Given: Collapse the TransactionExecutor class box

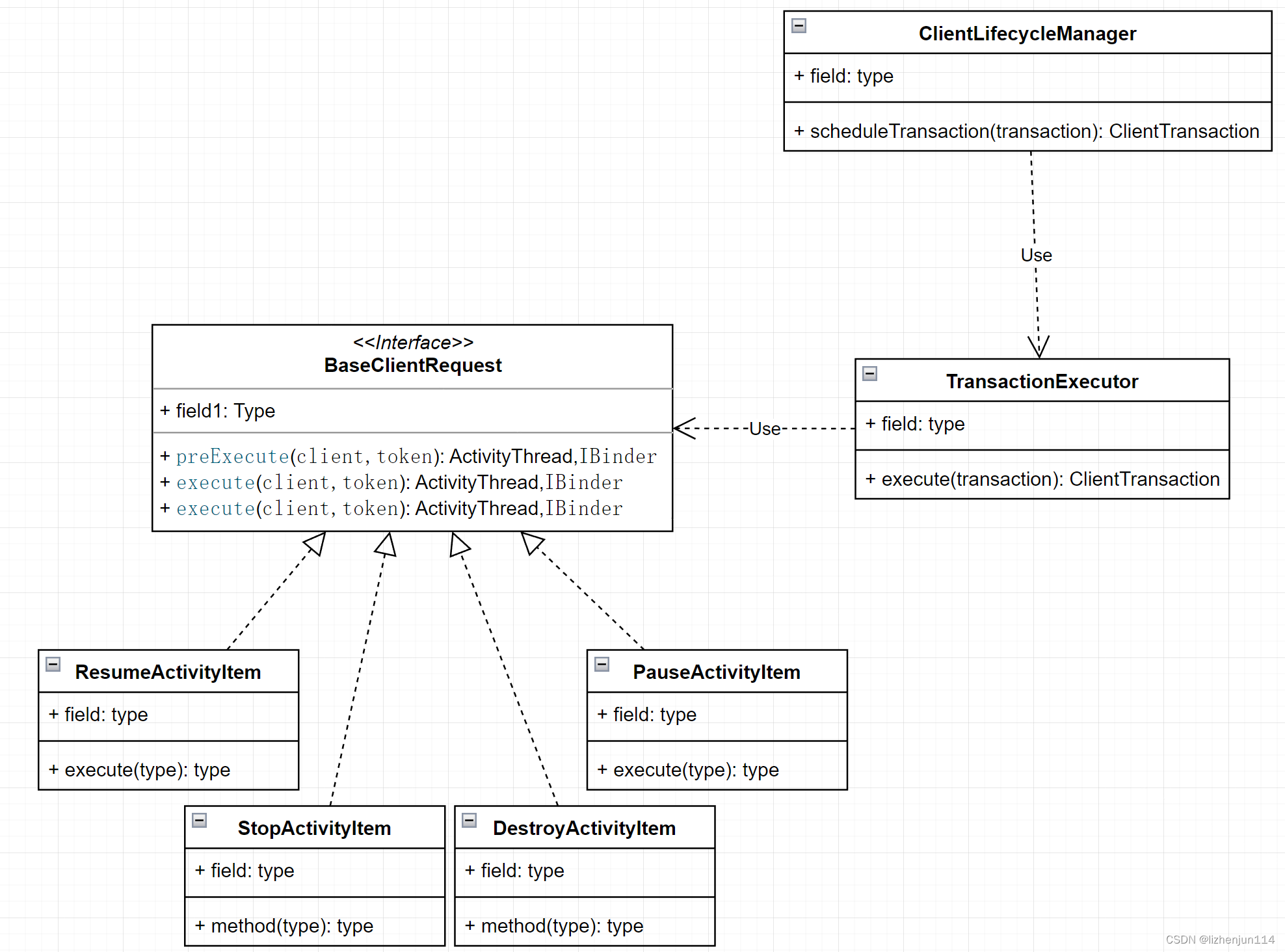Looking at the screenshot, I should point(869,373).
